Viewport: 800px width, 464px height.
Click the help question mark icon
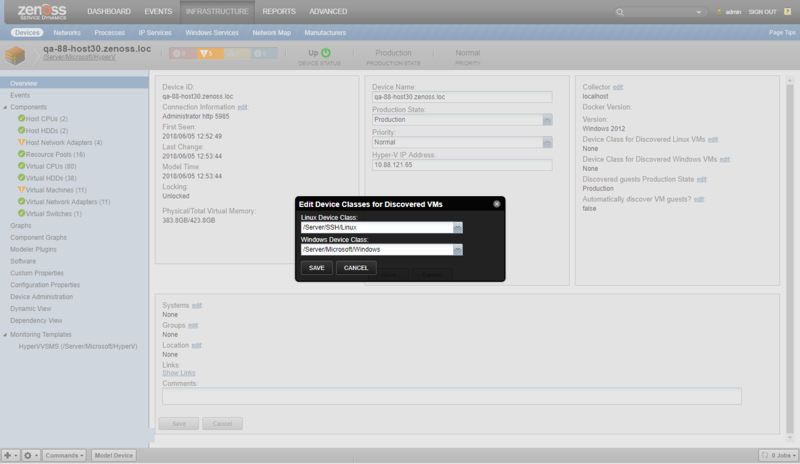pos(787,11)
